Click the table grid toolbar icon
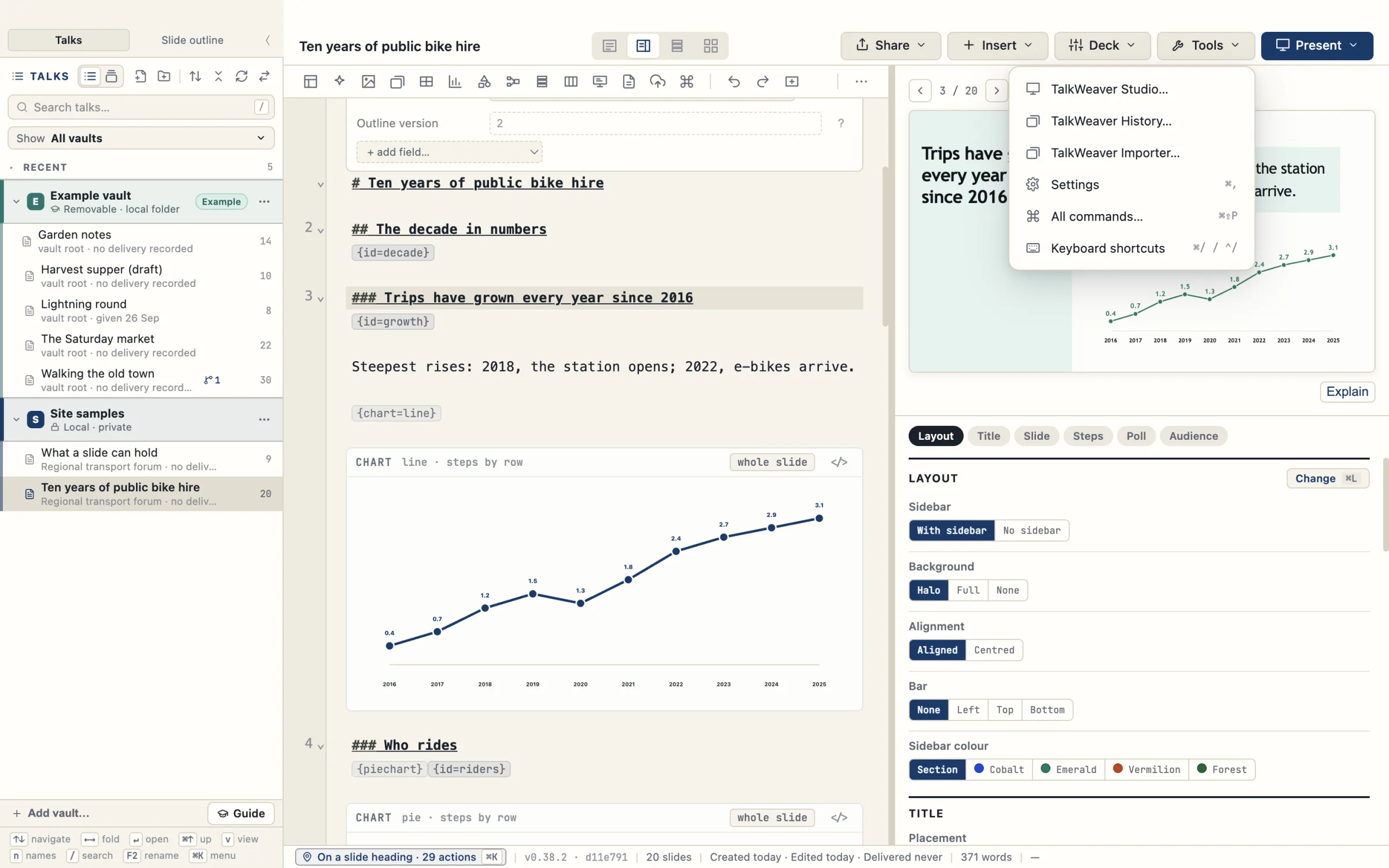This screenshot has height=868, width=1389. point(426,82)
